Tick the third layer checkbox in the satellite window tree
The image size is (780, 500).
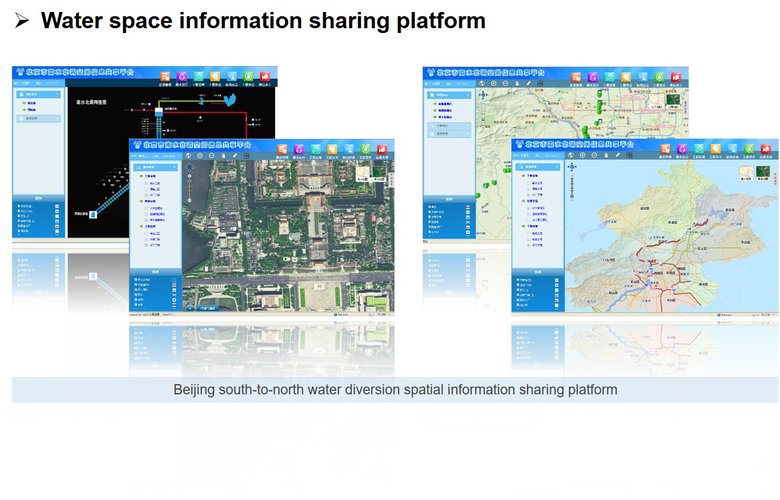click(146, 195)
